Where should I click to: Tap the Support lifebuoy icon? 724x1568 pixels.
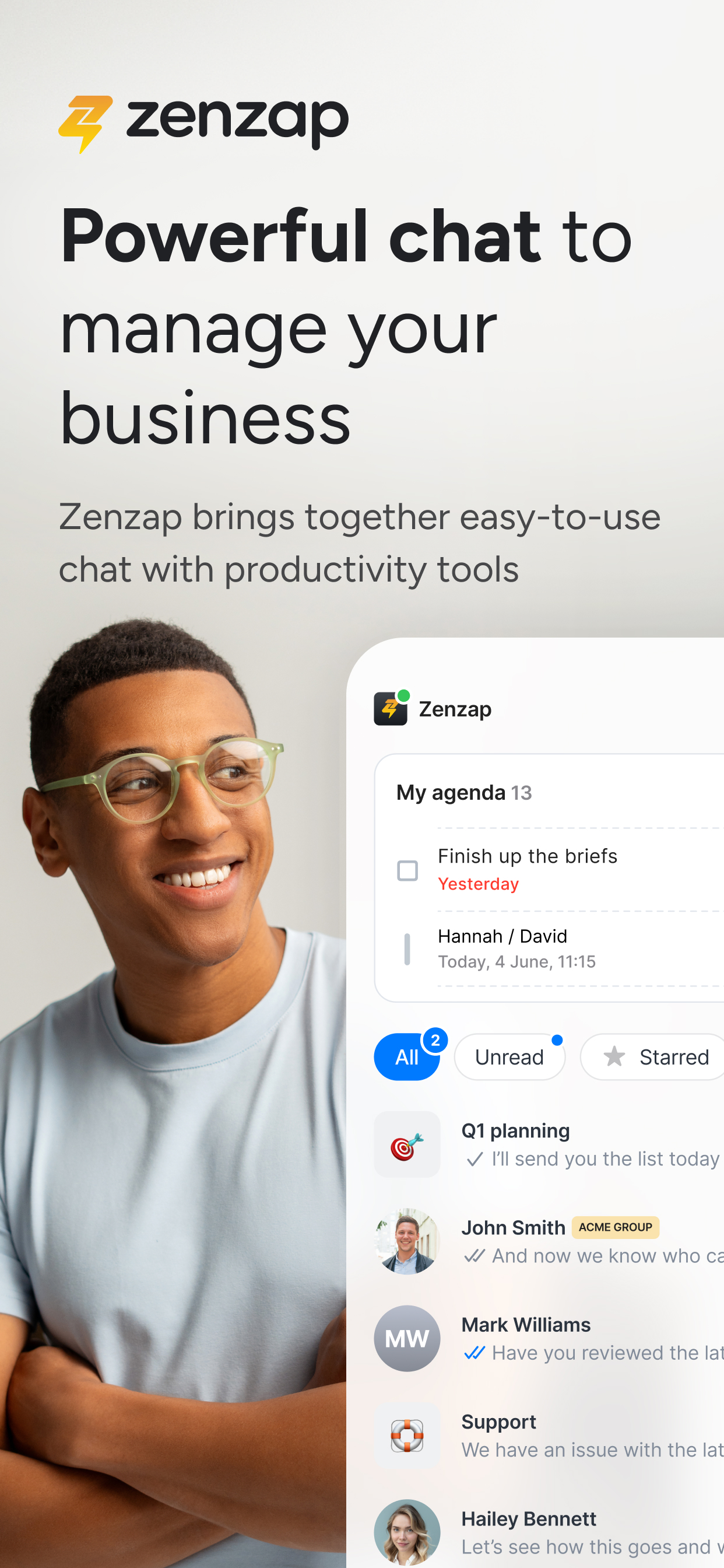pos(407,1436)
